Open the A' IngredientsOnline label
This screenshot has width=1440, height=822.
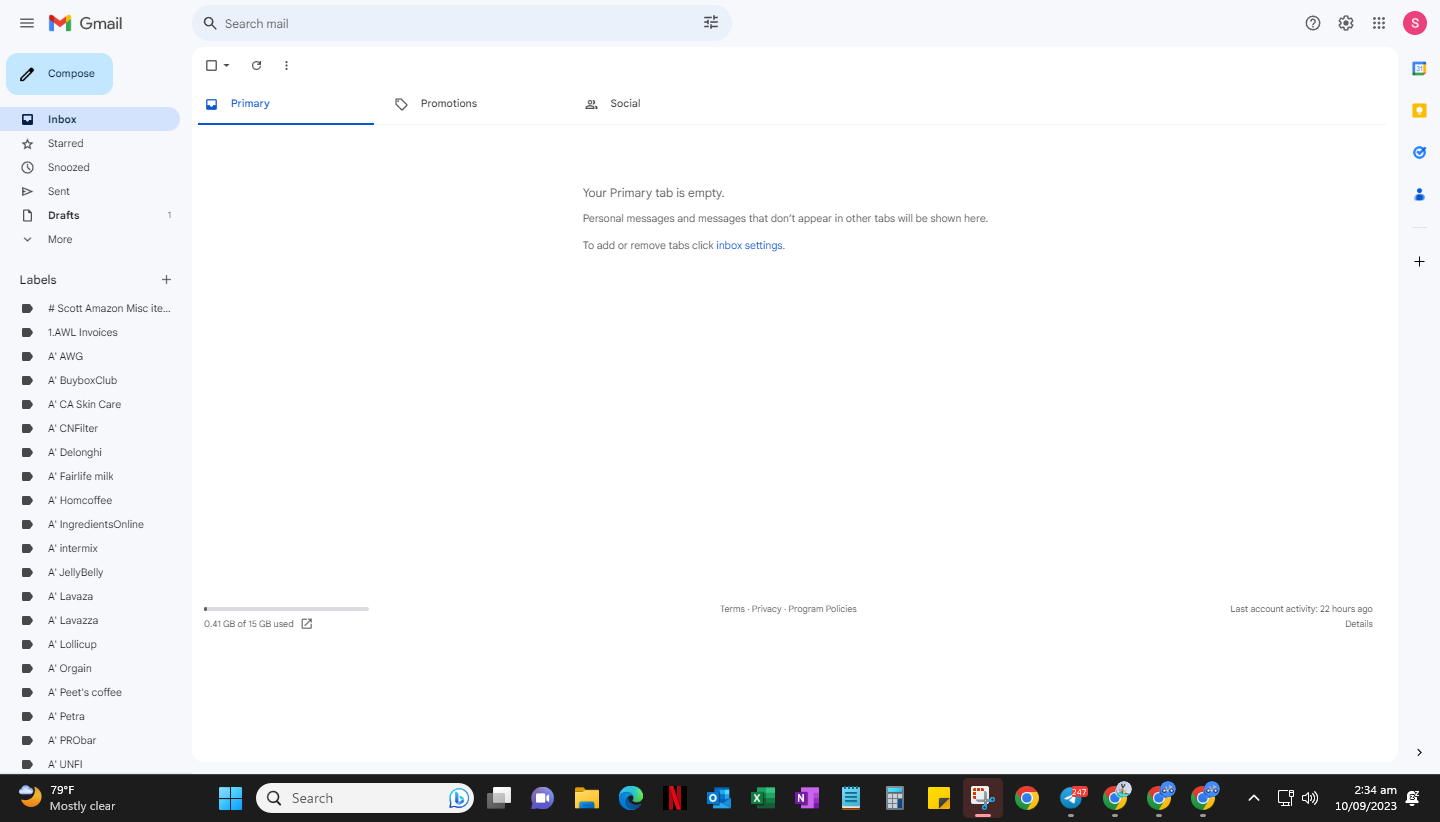coord(90,524)
